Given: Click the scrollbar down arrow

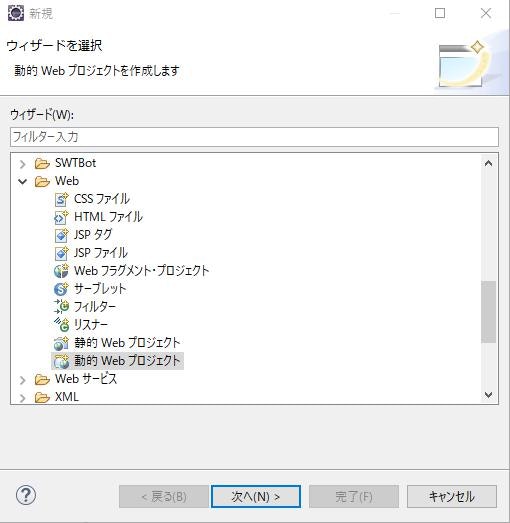Looking at the screenshot, I should coord(489,395).
